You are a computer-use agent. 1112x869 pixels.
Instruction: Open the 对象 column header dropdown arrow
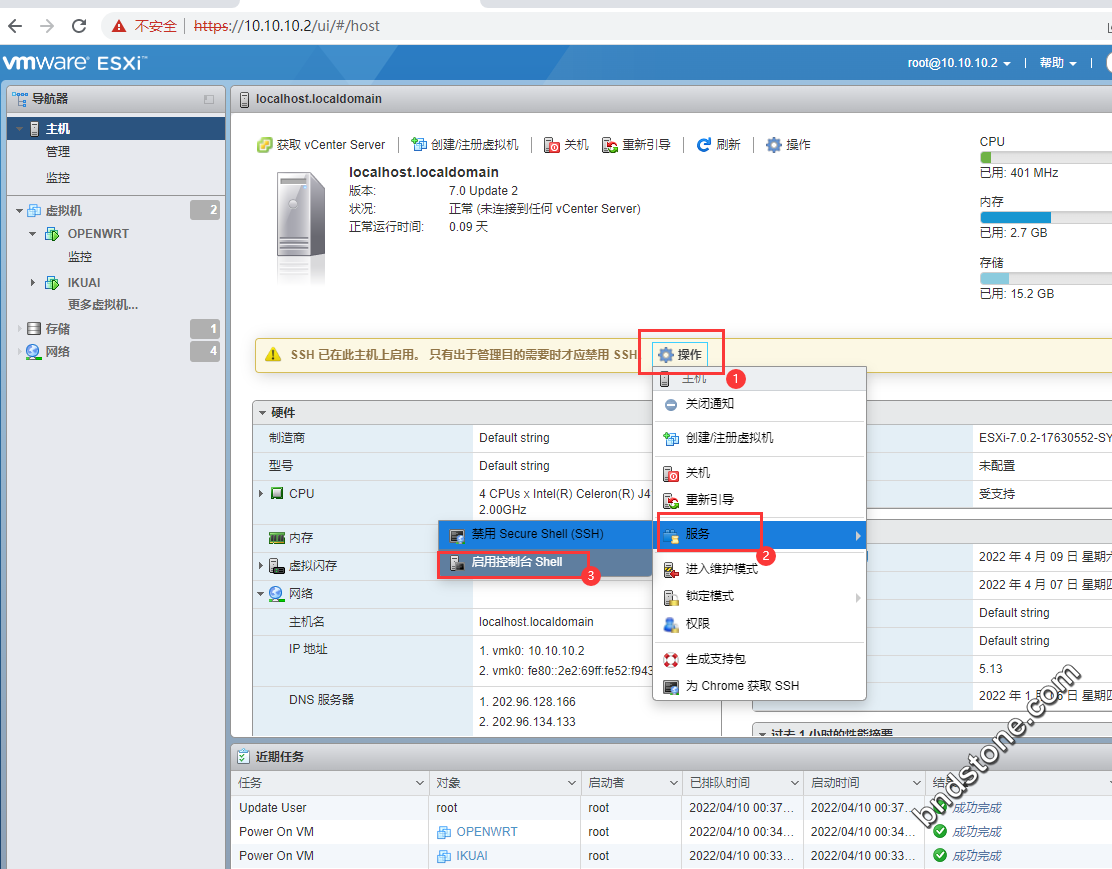click(572, 783)
